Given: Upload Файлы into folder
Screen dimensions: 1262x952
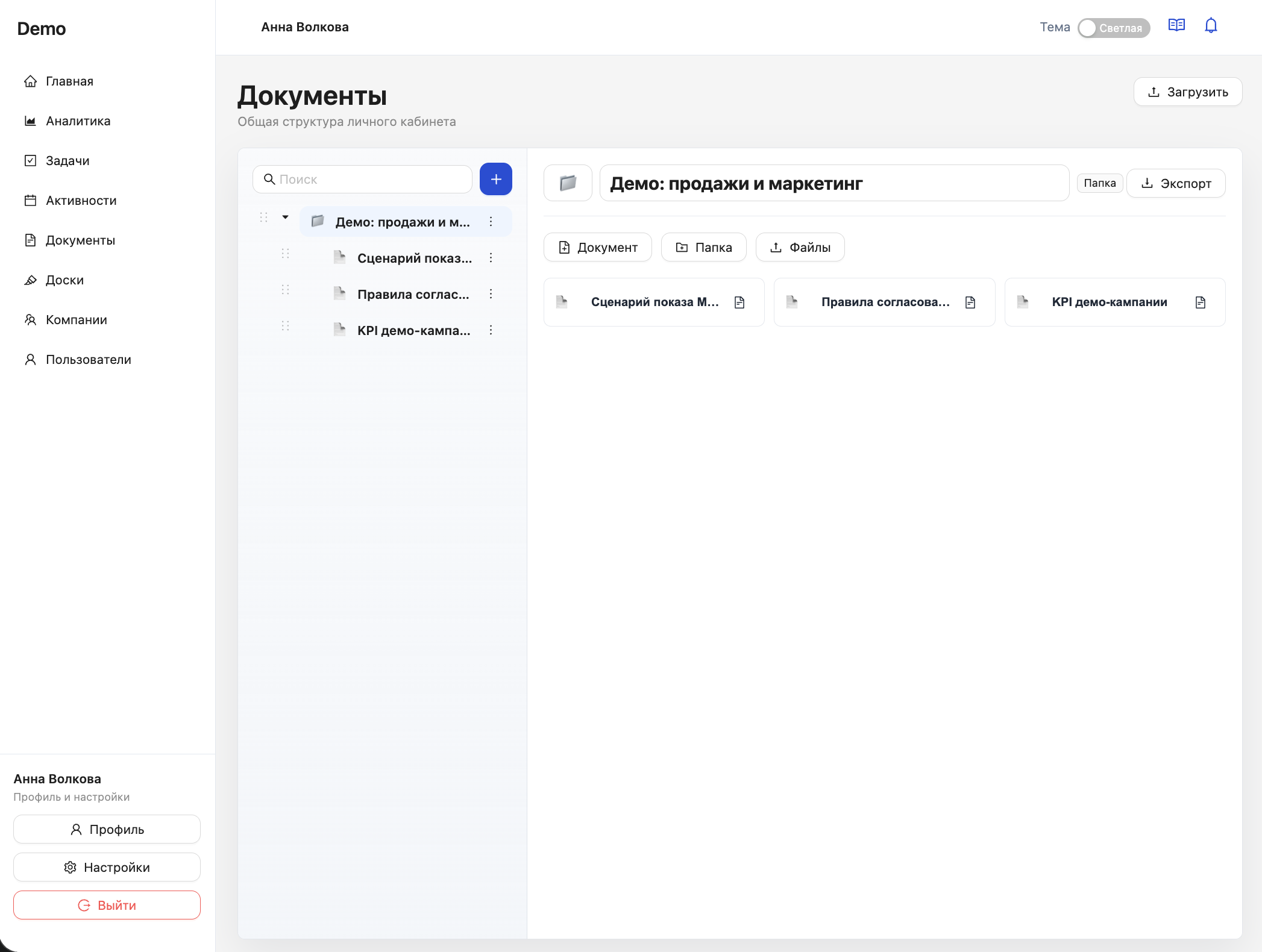Looking at the screenshot, I should point(800,247).
